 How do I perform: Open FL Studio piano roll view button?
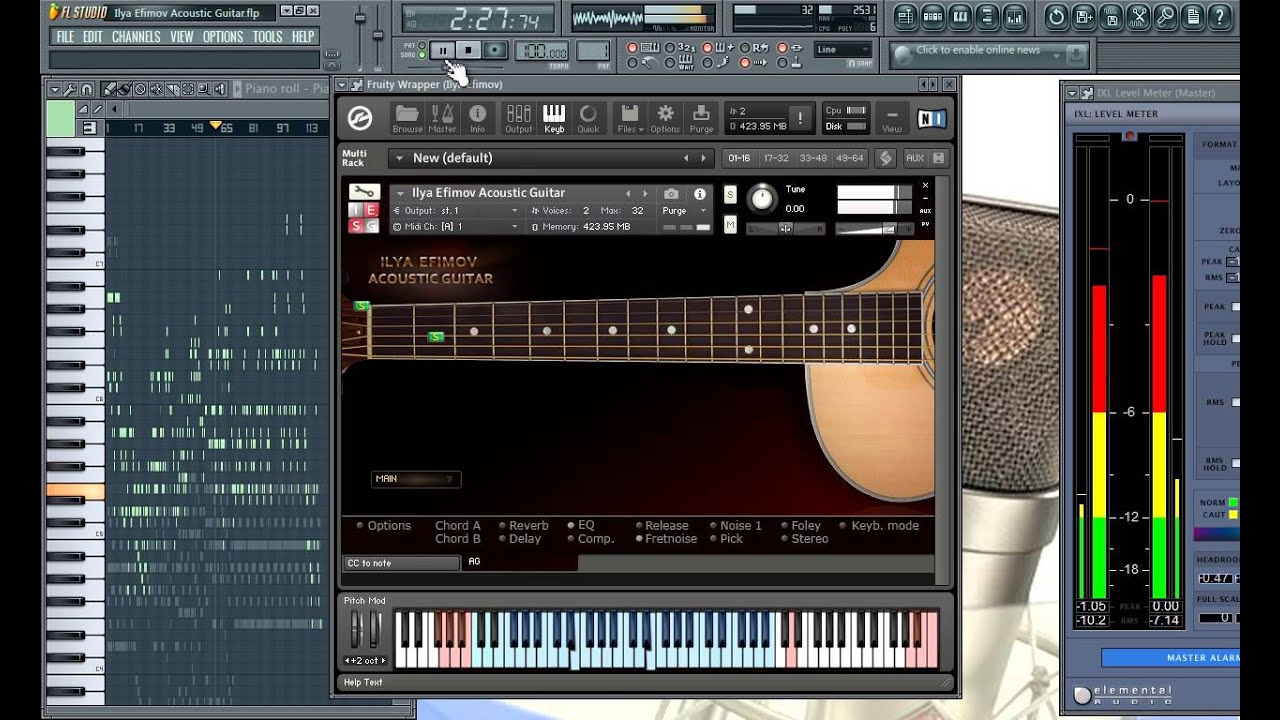(960, 16)
